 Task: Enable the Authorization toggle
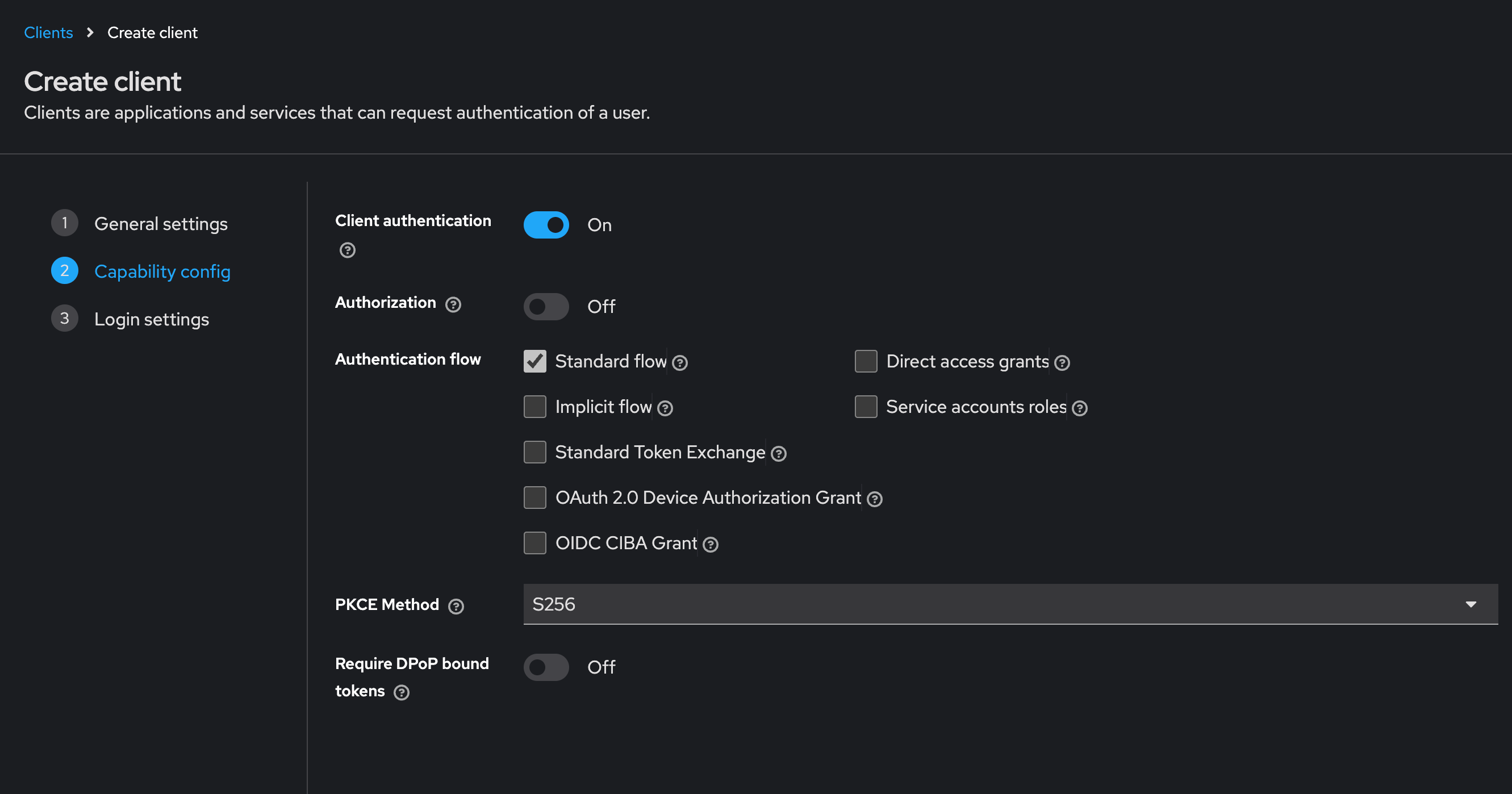tap(546, 306)
